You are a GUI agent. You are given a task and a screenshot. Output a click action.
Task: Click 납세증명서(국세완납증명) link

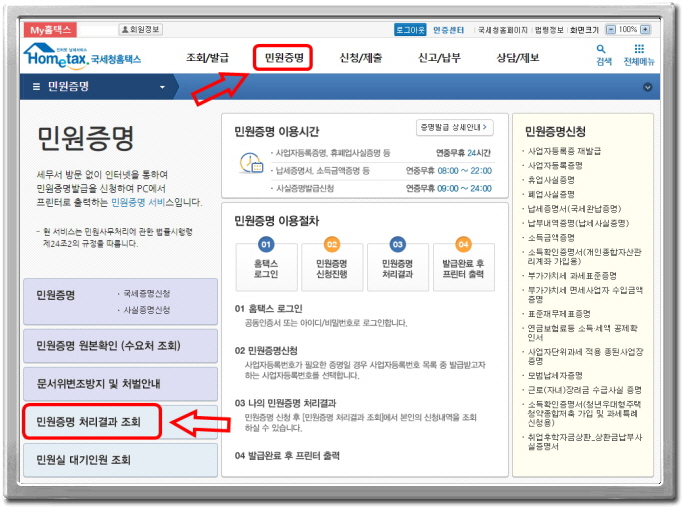tap(574, 209)
